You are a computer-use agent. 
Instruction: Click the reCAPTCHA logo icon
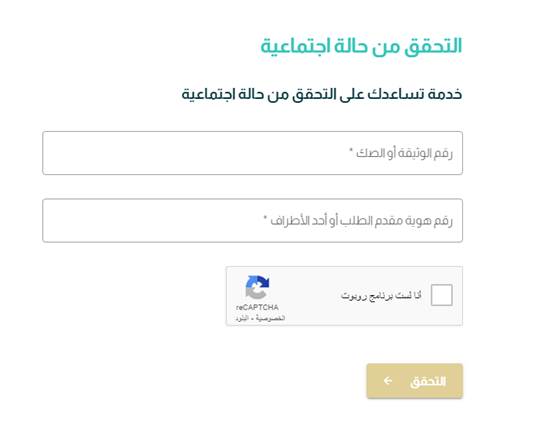[x=258, y=287]
